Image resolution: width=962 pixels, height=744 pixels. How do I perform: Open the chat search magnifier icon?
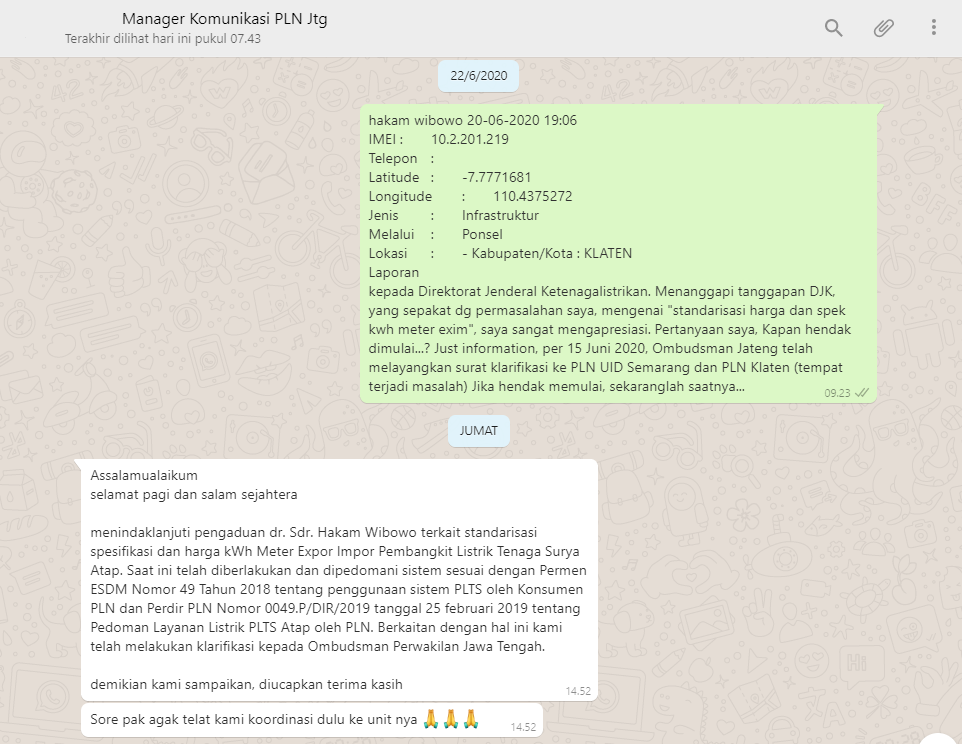pos(833,28)
